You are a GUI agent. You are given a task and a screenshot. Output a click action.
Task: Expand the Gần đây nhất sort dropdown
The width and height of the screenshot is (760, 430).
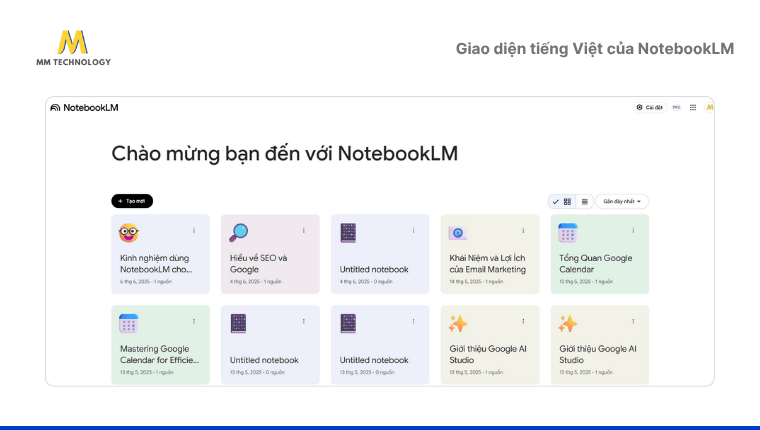click(x=622, y=202)
